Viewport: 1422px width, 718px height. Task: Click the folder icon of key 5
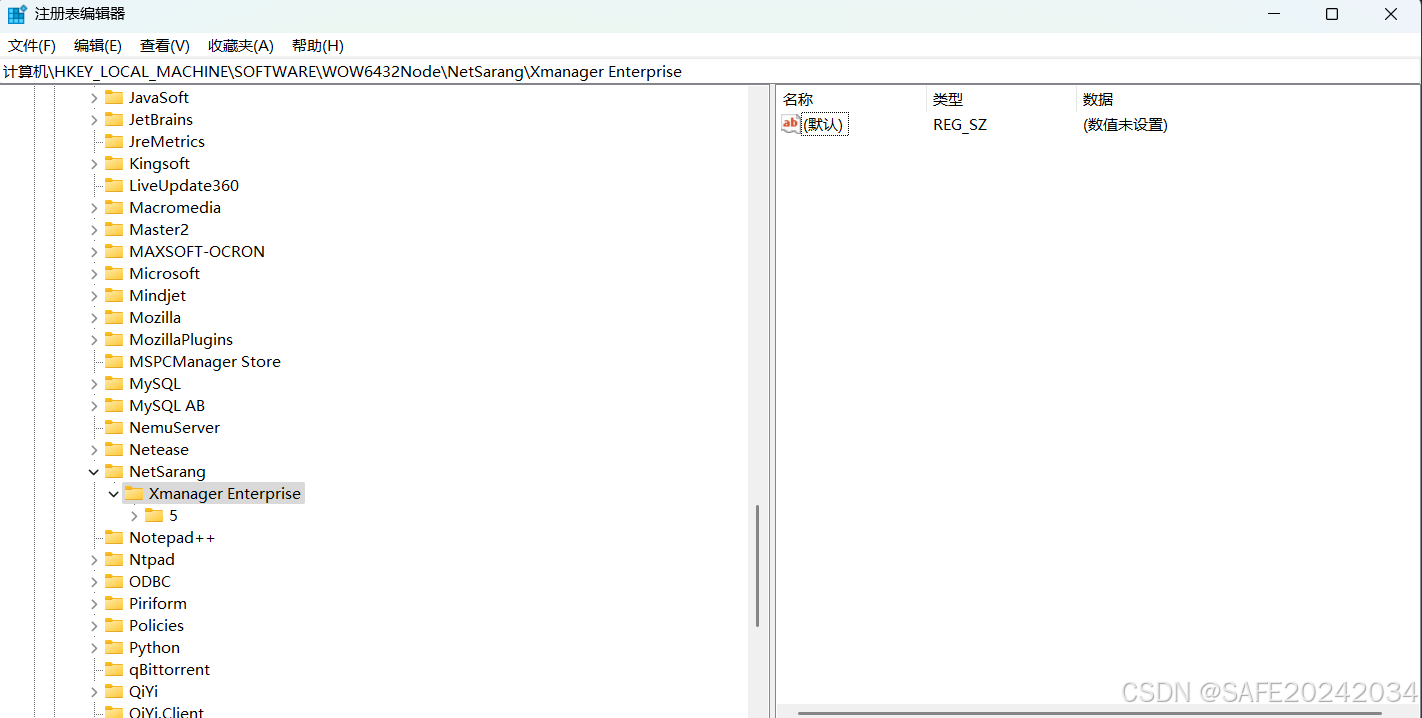(x=154, y=515)
